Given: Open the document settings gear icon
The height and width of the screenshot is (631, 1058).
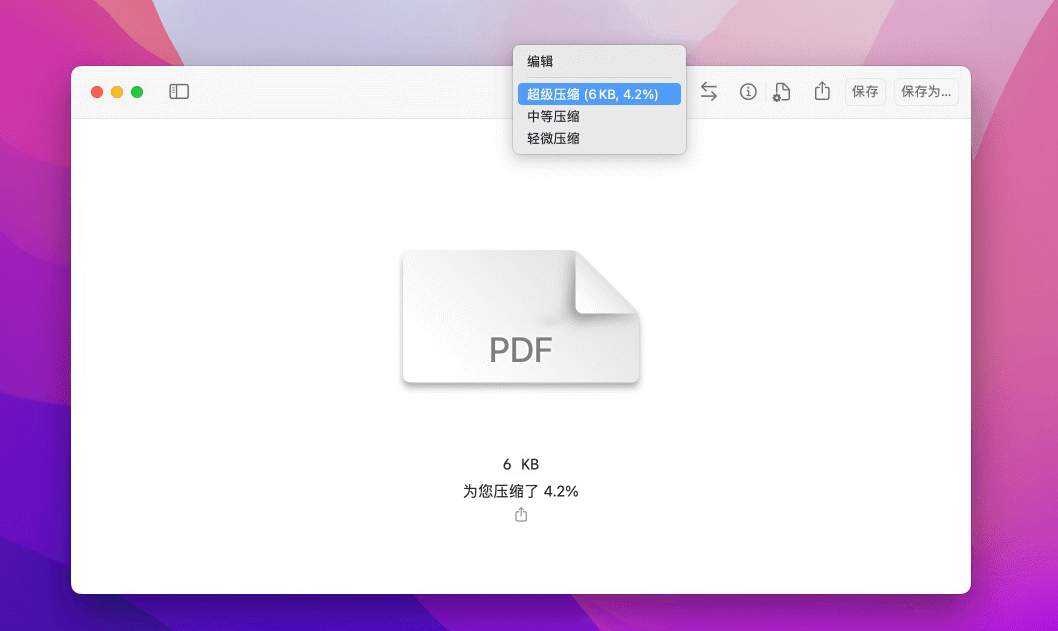Looking at the screenshot, I should (x=782, y=92).
